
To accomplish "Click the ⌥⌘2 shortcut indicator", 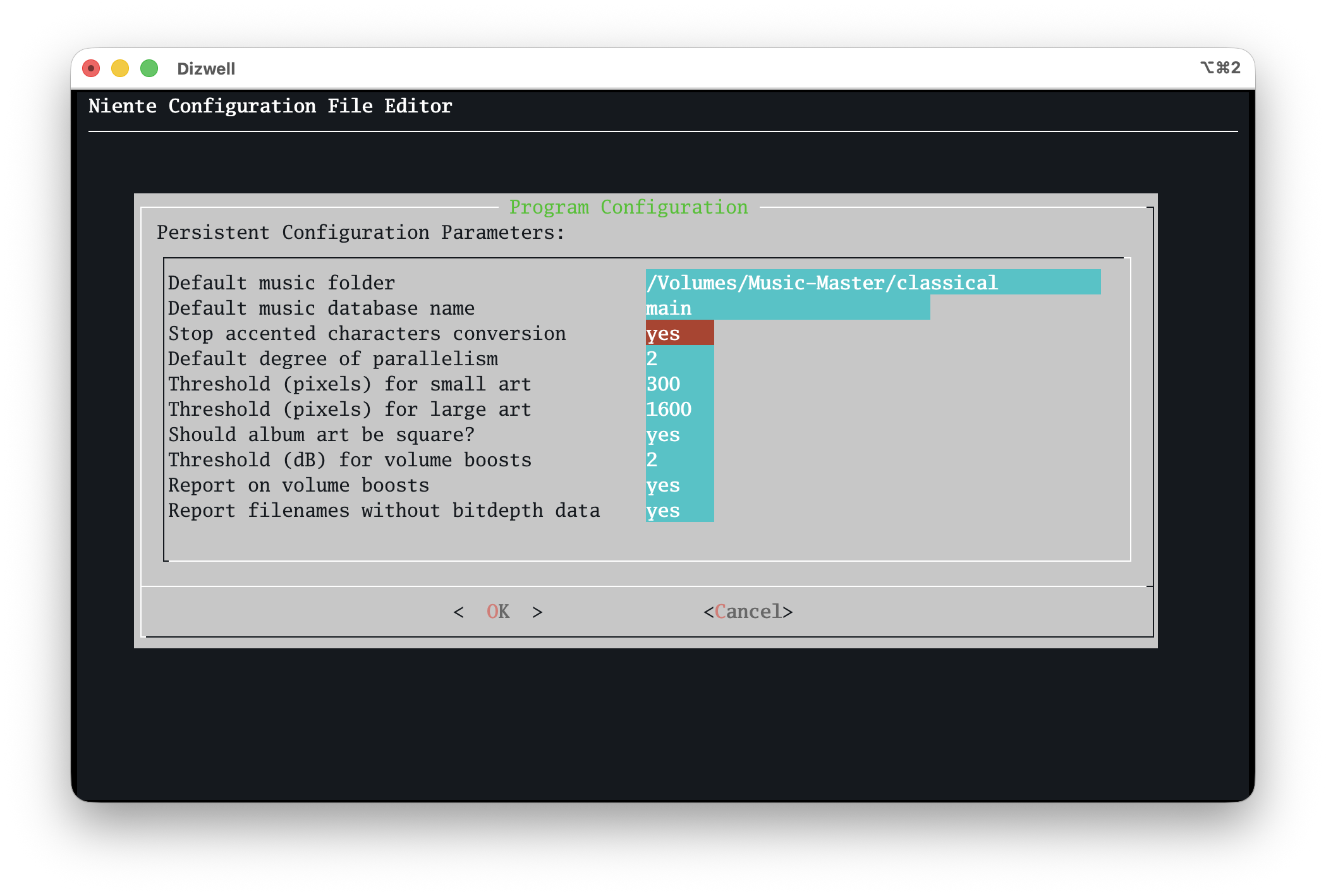I will [x=1219, y=68].
